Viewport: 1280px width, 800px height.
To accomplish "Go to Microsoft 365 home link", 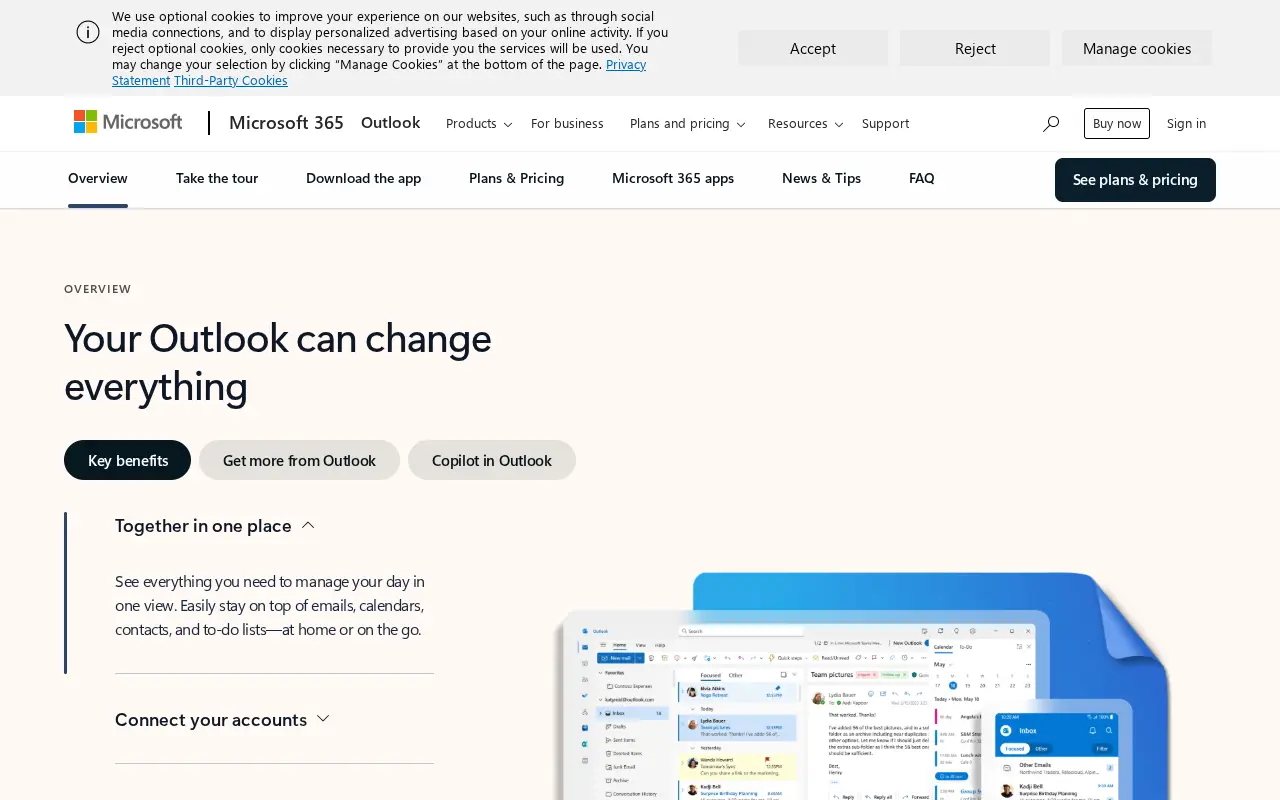I will (x=286, y=123).
